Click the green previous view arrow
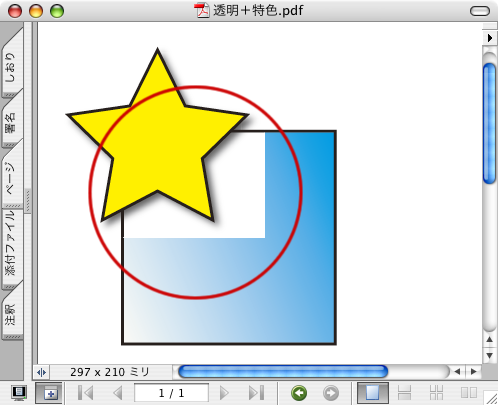 click(299, 393)
